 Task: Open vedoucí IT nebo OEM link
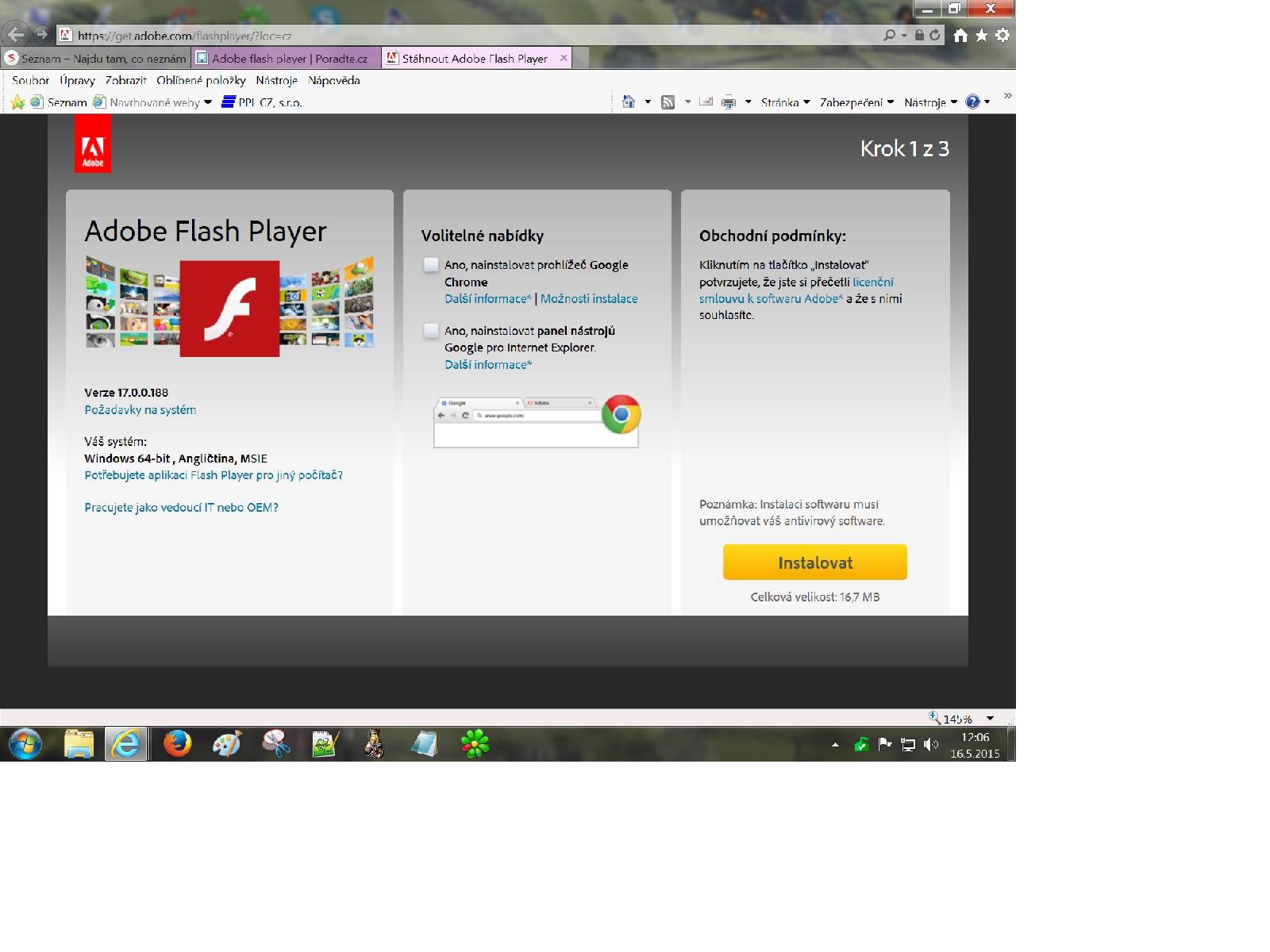[x=181, y=507]
